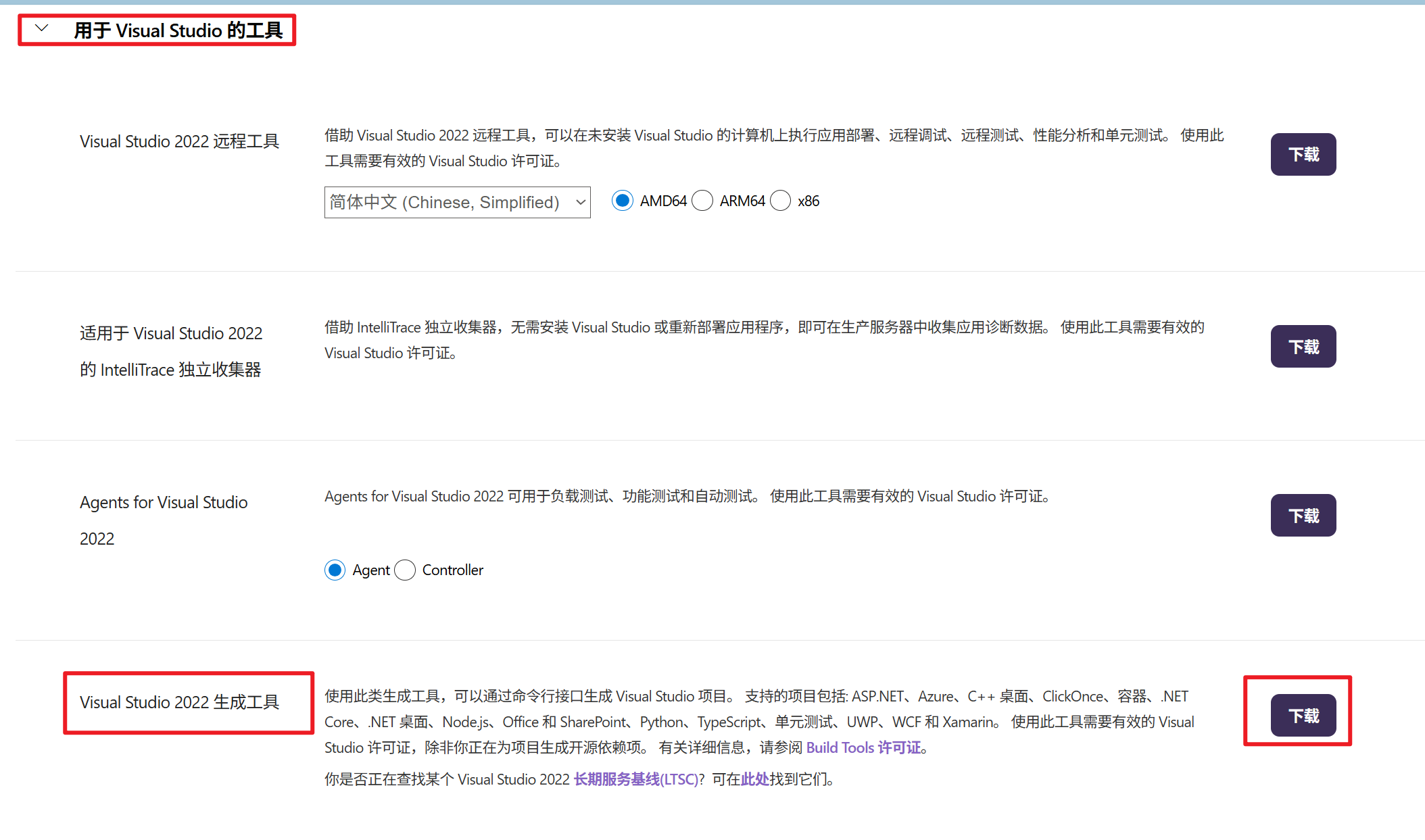Open the Build Tools 许可证 link
The height and width of the screenshot is (840, 1425).
(863, 747)
